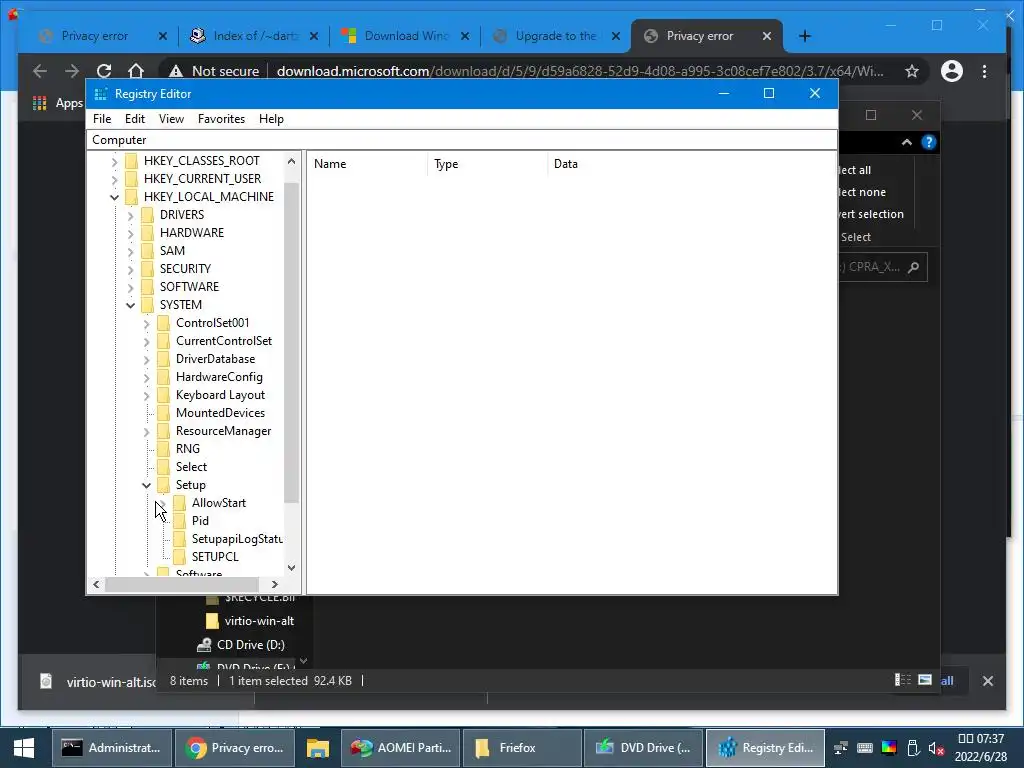Select the HKEY_CURRENT_USER folder icon
Viewport: 1024px width, 768px height.
[131, 179]
